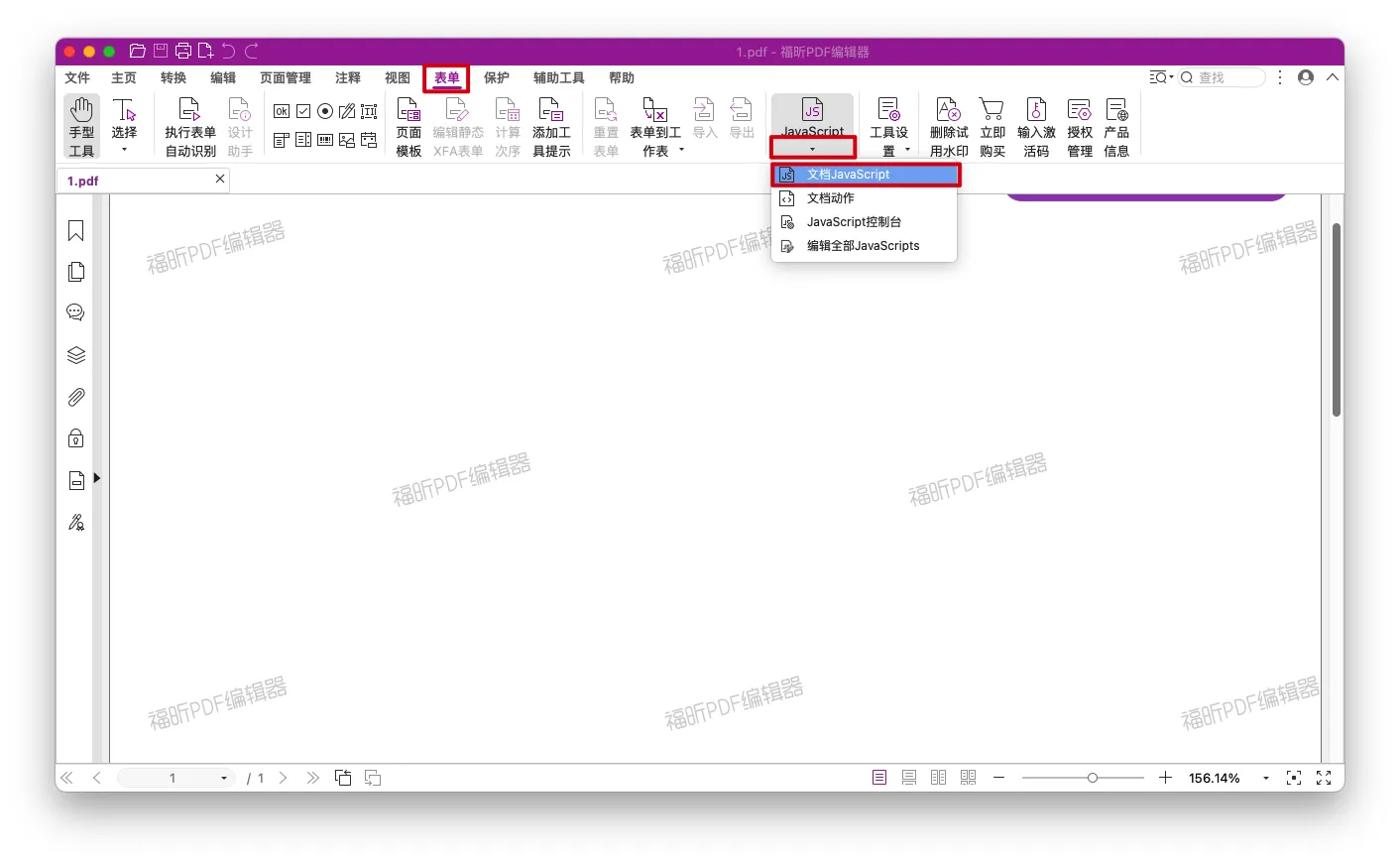This screenshot has height=865, width=1400.
Task: Click the Page Template (页面模板) icon
Action: pos(408,126)
